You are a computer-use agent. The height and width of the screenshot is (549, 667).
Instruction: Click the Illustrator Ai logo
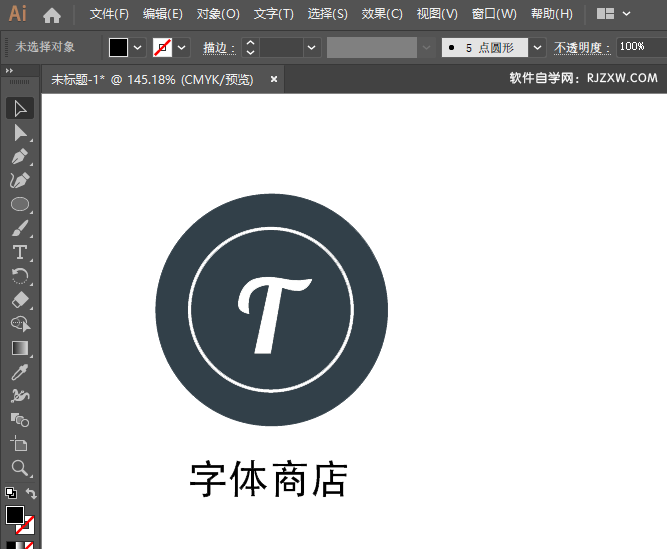pyautogui.click(x=17, y=14)
